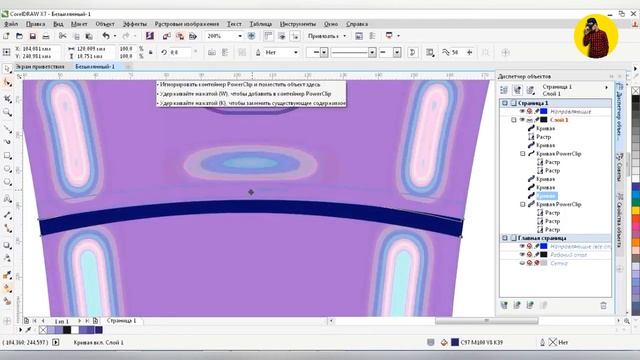
Task: Click the Export icon in standard toolbar
Action: tap(180, 36)
